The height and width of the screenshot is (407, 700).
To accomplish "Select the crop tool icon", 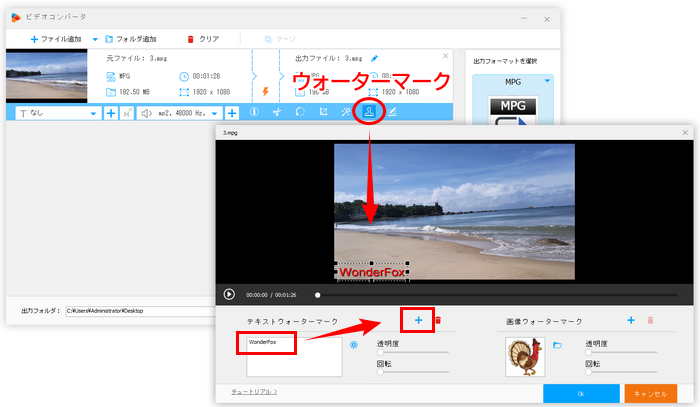I will point(323,112).
